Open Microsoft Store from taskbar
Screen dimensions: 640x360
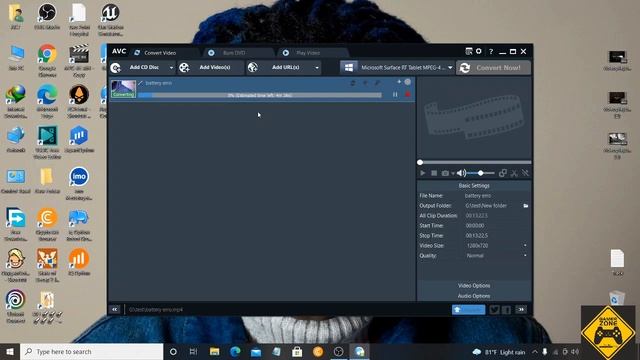(297, 351)
